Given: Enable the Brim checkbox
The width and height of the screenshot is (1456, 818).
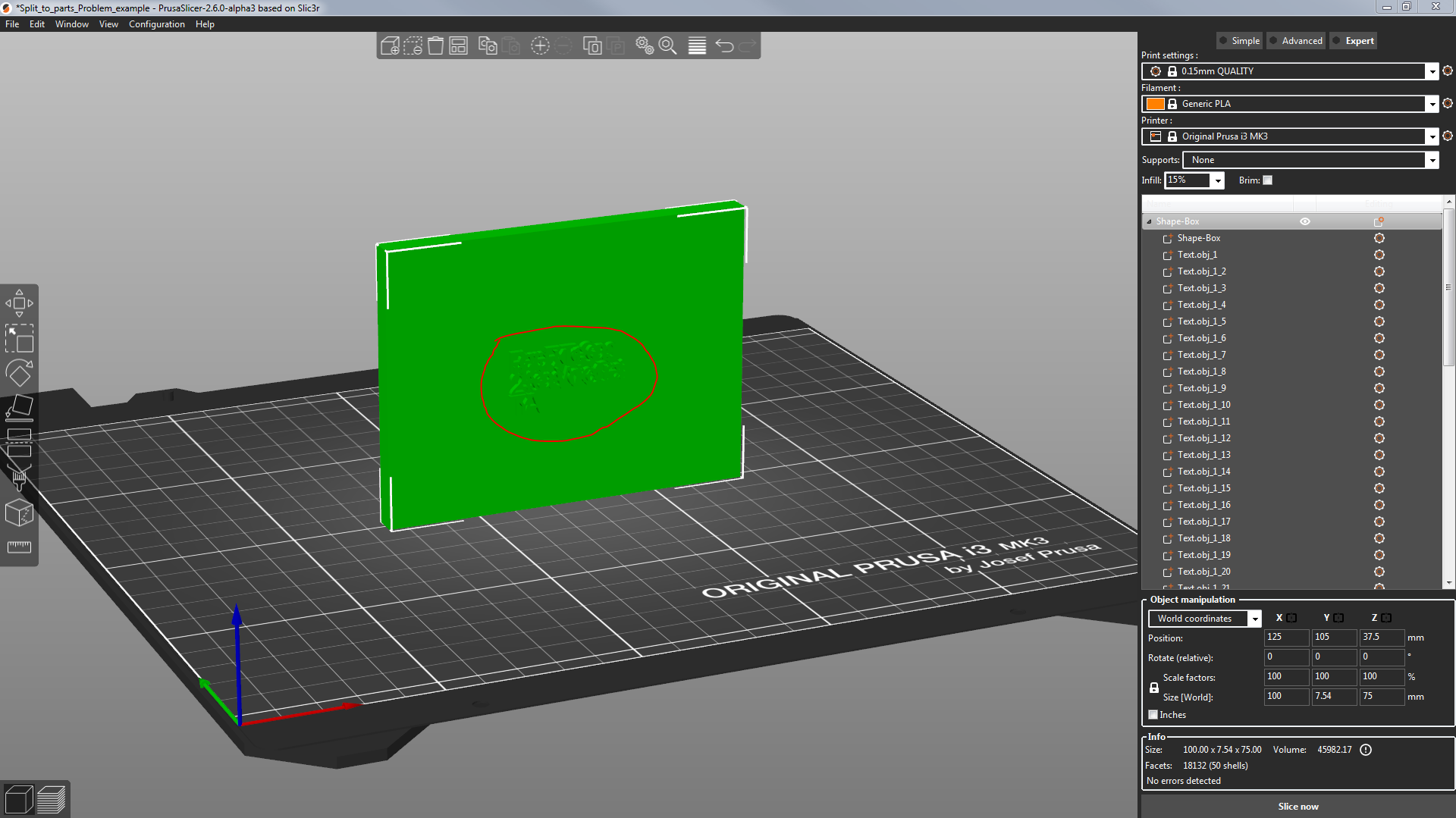Looking at the screenshot, I should (x=1267, y=180).
